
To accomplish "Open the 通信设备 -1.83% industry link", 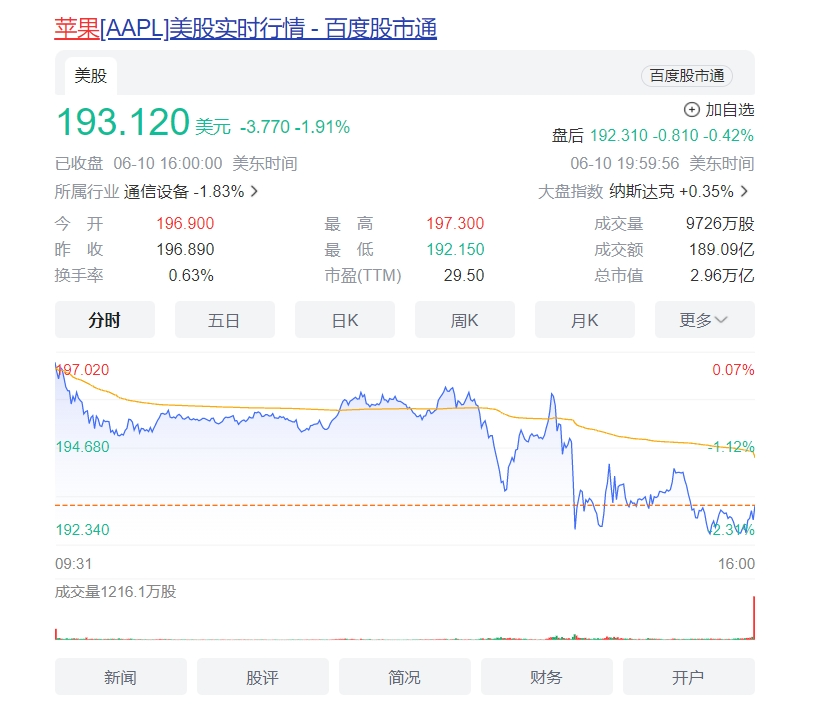I will pyautogui.click(x=184, y=191).
